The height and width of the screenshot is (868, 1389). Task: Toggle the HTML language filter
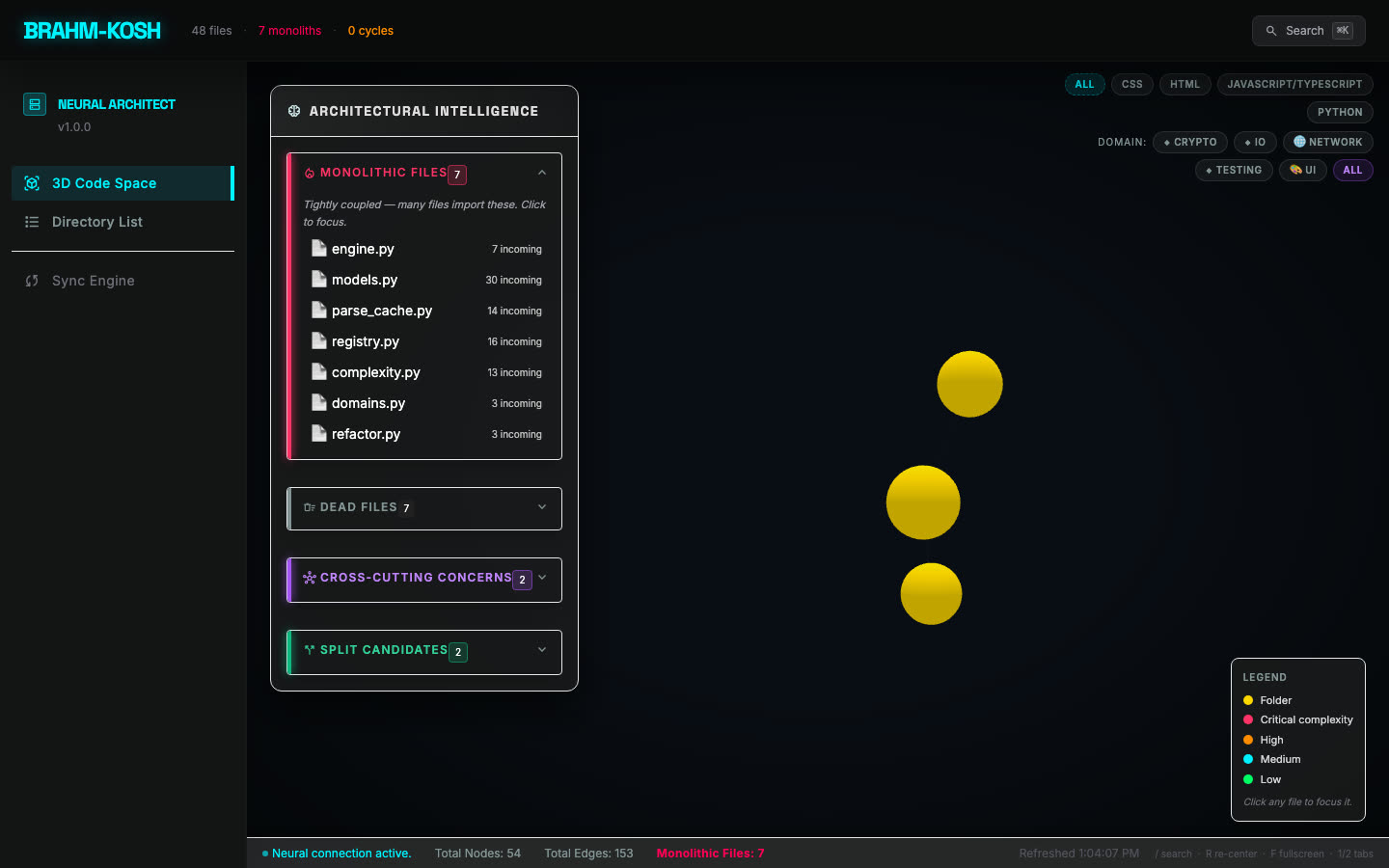(x=1185, y=85)
